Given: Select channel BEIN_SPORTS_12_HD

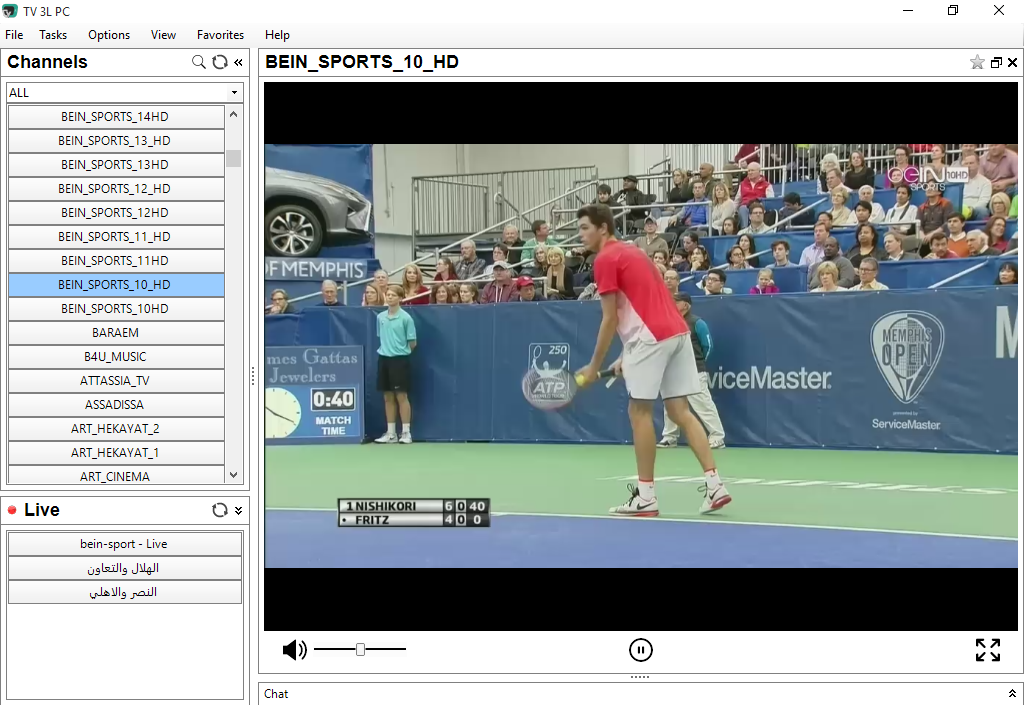Looking at the screenshot, I should (116, 189).
